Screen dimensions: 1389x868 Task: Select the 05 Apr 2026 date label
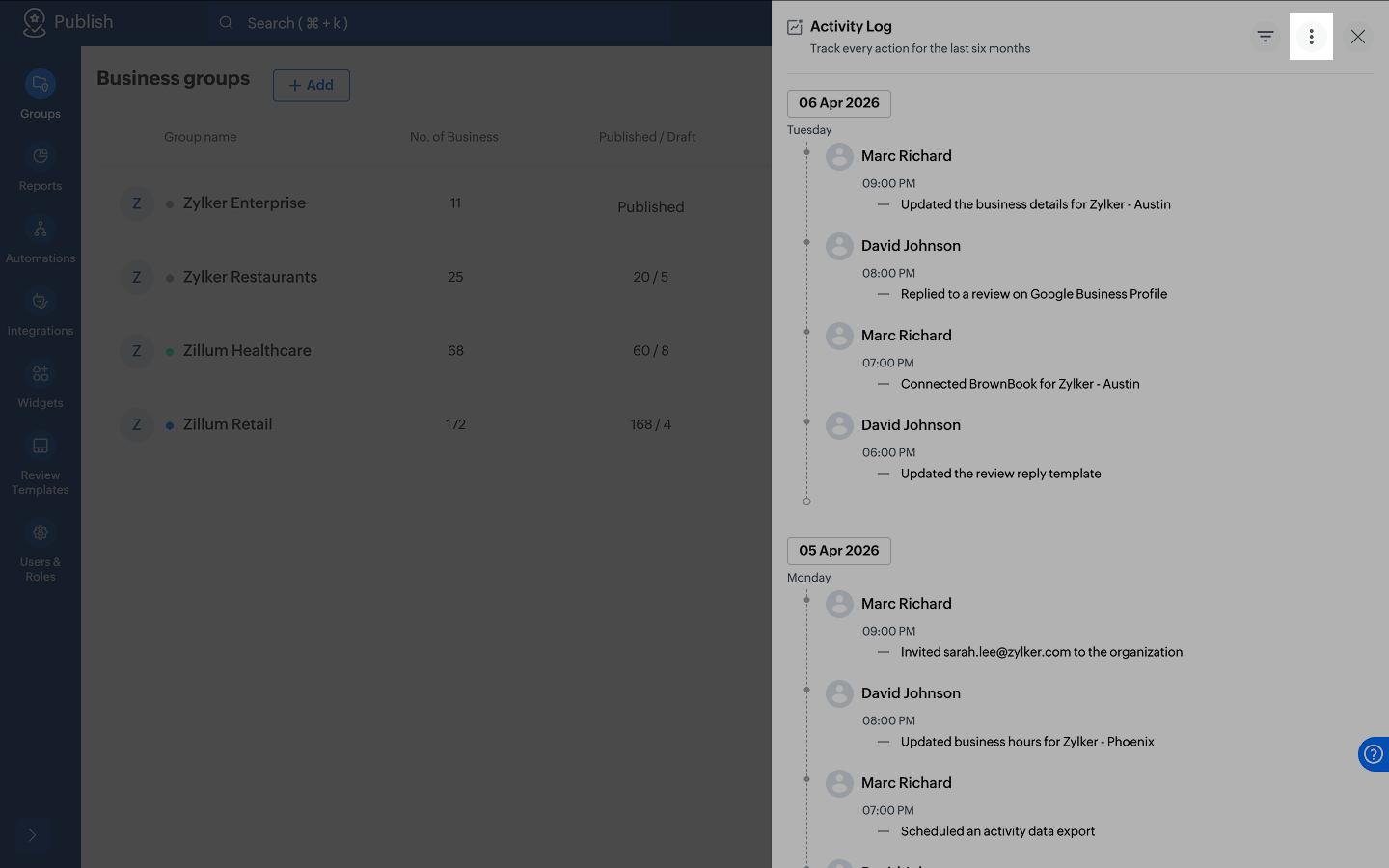point(839,551)
